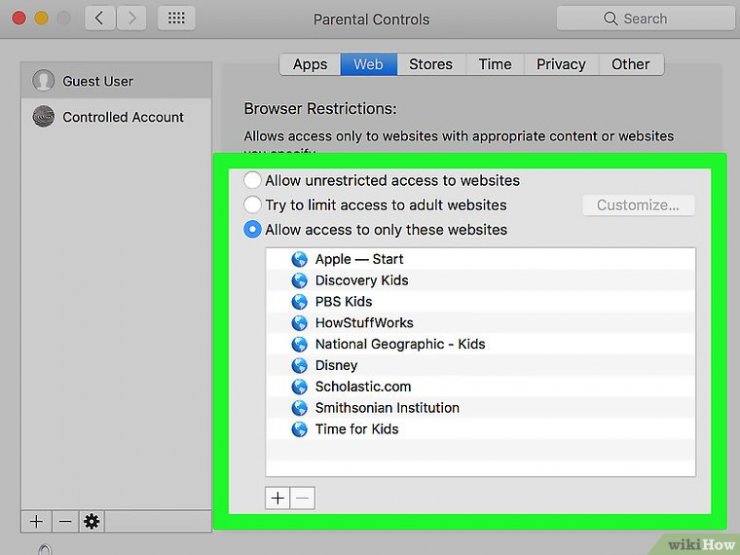The height and width of the screenshot is (555, 740).
Task: Select the HowStuffWorks website row
Action: [x=480, y=323]
